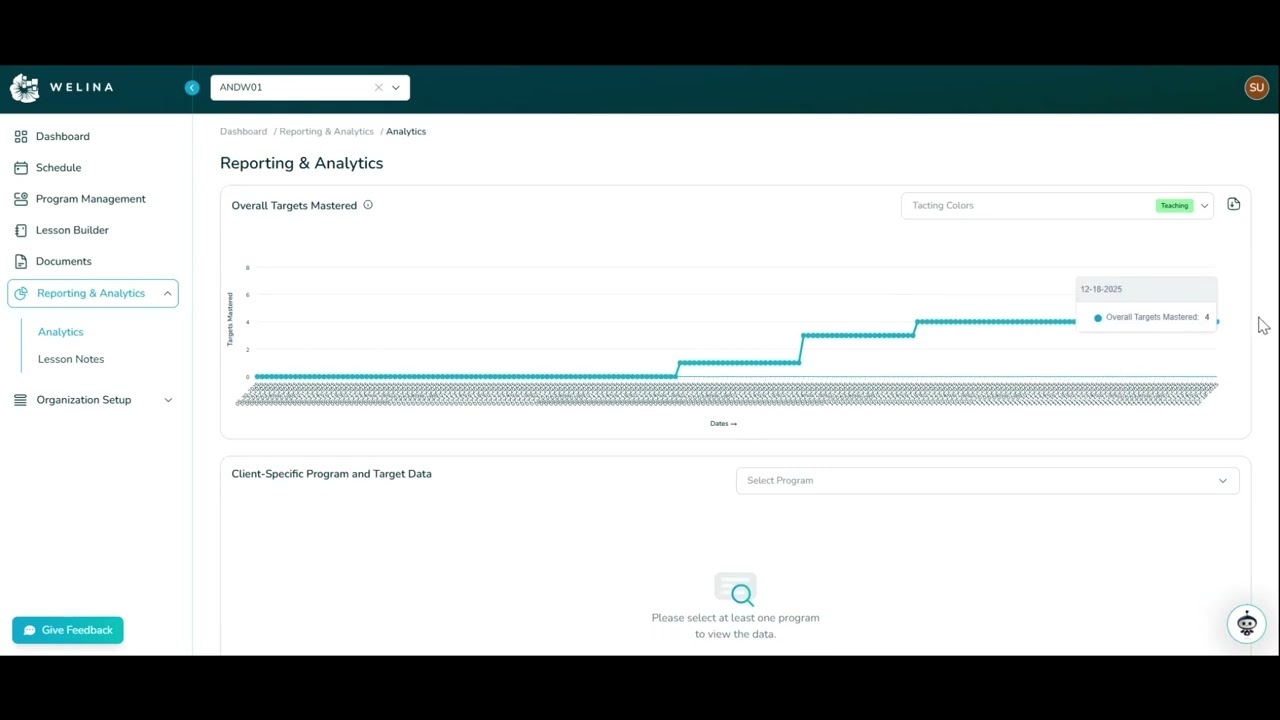Click the Welina logo icon
Viewport: 1280px width, 720px height.
[x=24, y=88]
